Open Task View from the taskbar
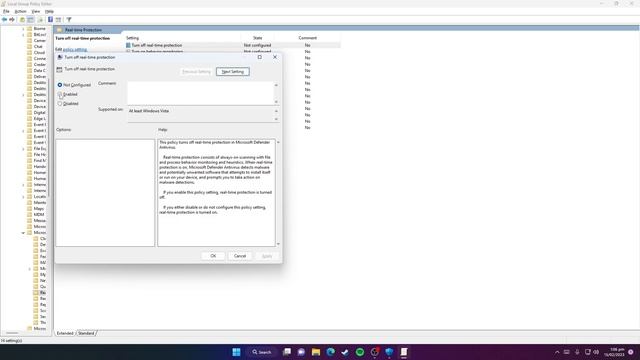The image size is (640, 360). pos(287,352)
